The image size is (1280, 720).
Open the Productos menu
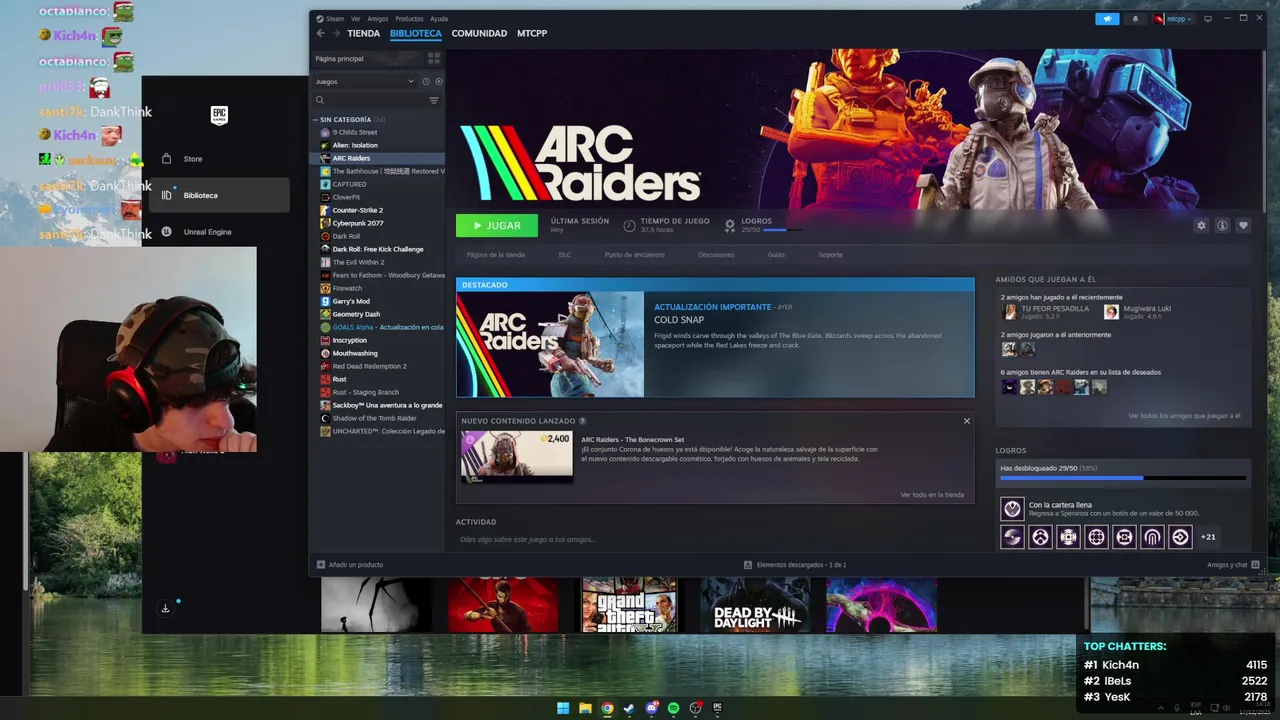(409, 18)
